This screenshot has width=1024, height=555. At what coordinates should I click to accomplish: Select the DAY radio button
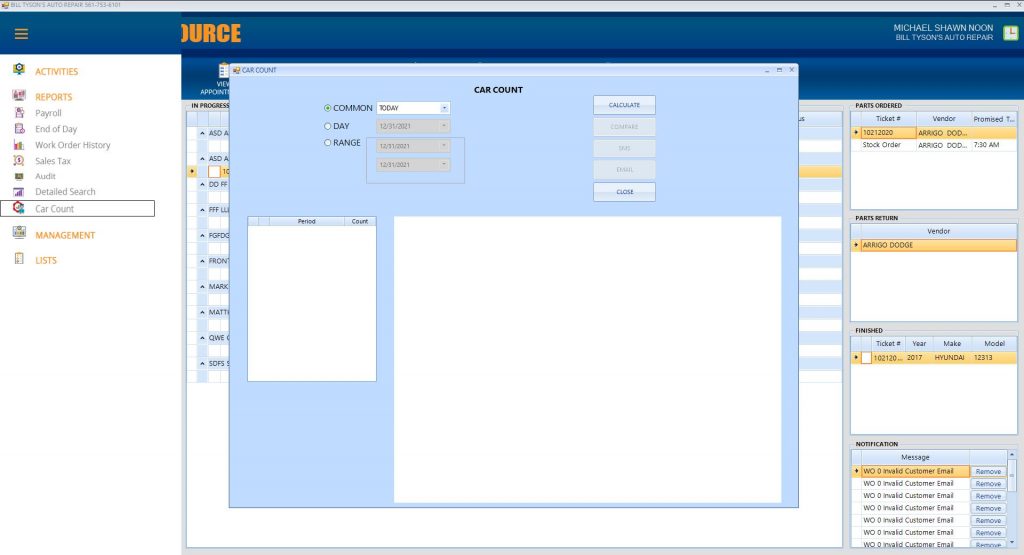[328, 126]
